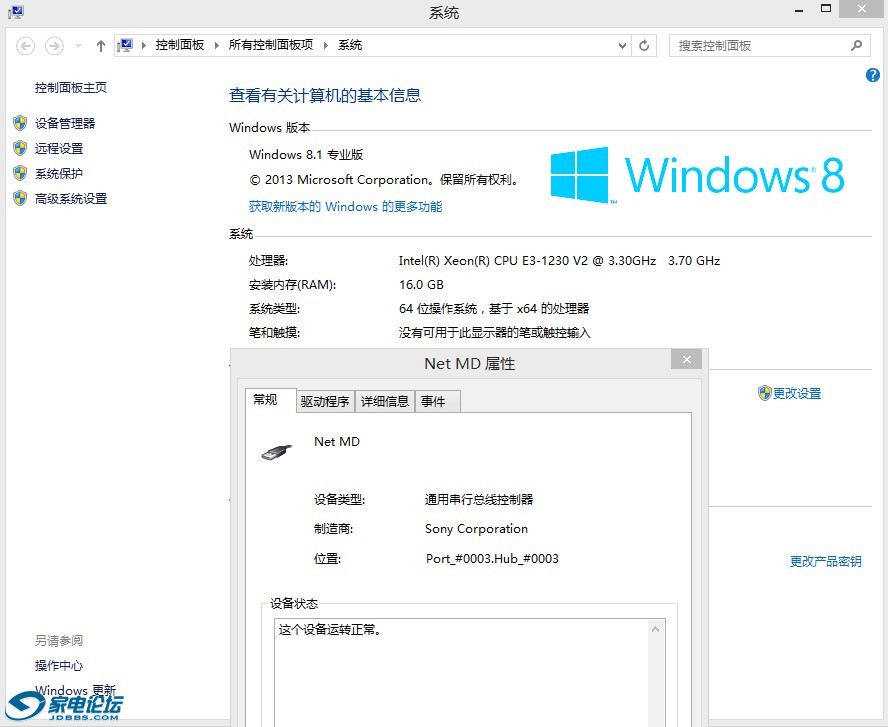Click the shield icon beside 设备管理器
Viewport: 888px width, 727px height.
(20, 123)
